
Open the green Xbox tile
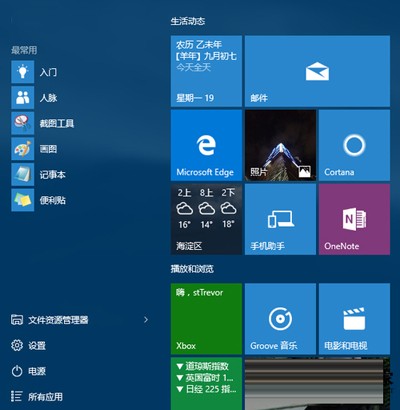pos(206,319)
